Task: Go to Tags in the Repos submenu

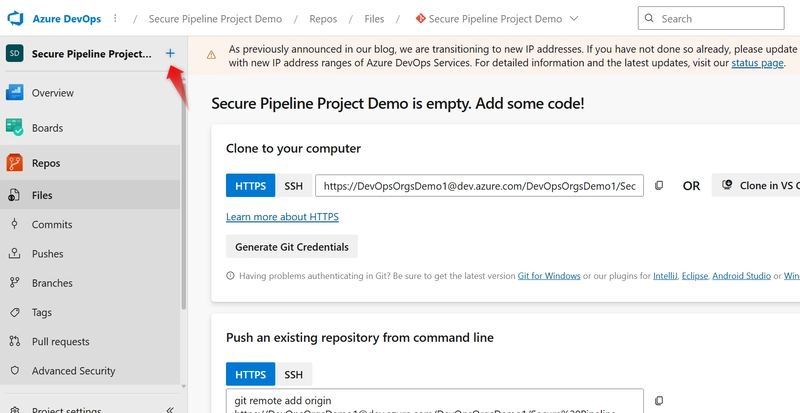Action: 90,312
